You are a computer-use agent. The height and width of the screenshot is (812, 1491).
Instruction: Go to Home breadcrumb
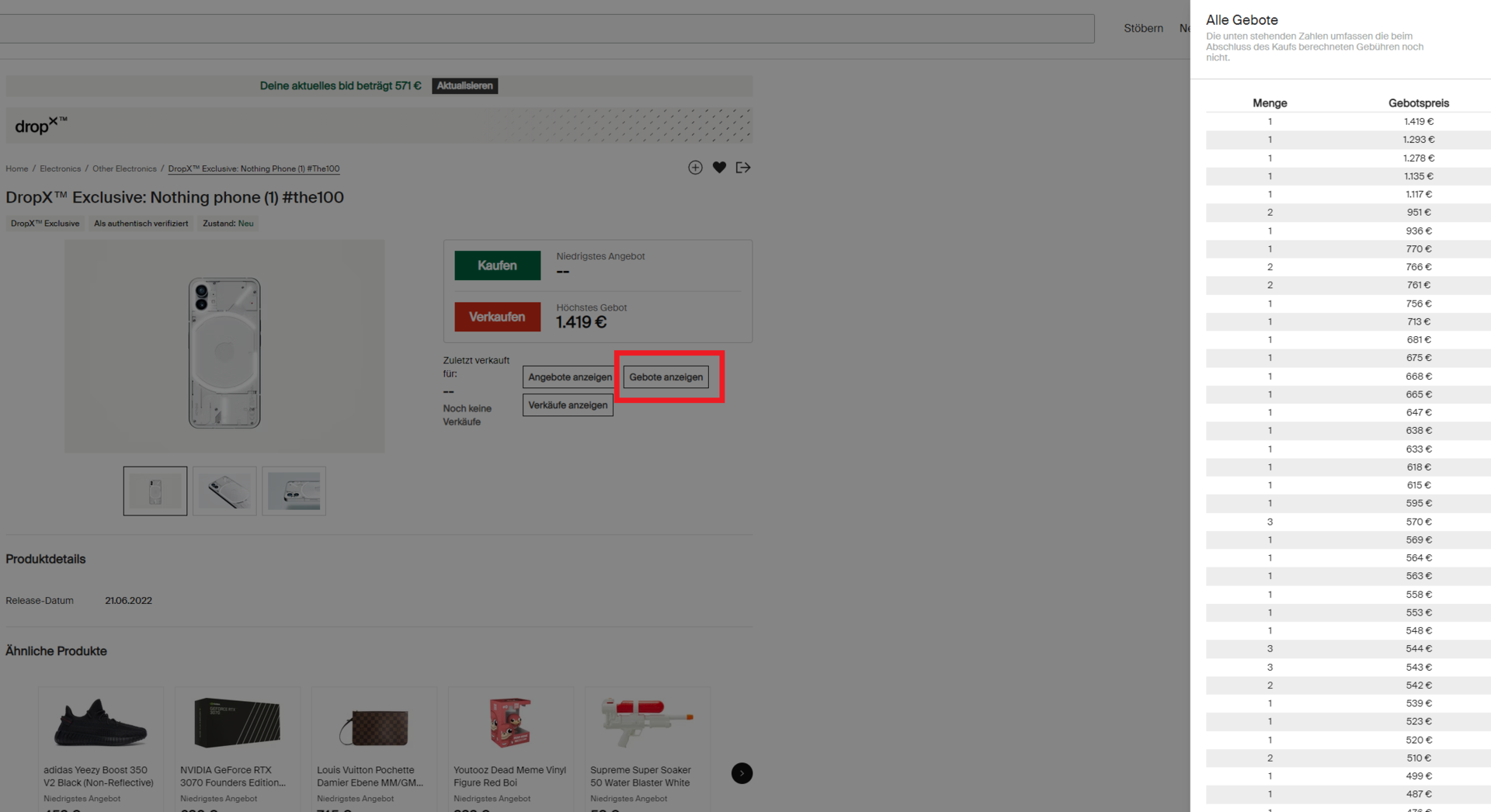pos(17,168)
